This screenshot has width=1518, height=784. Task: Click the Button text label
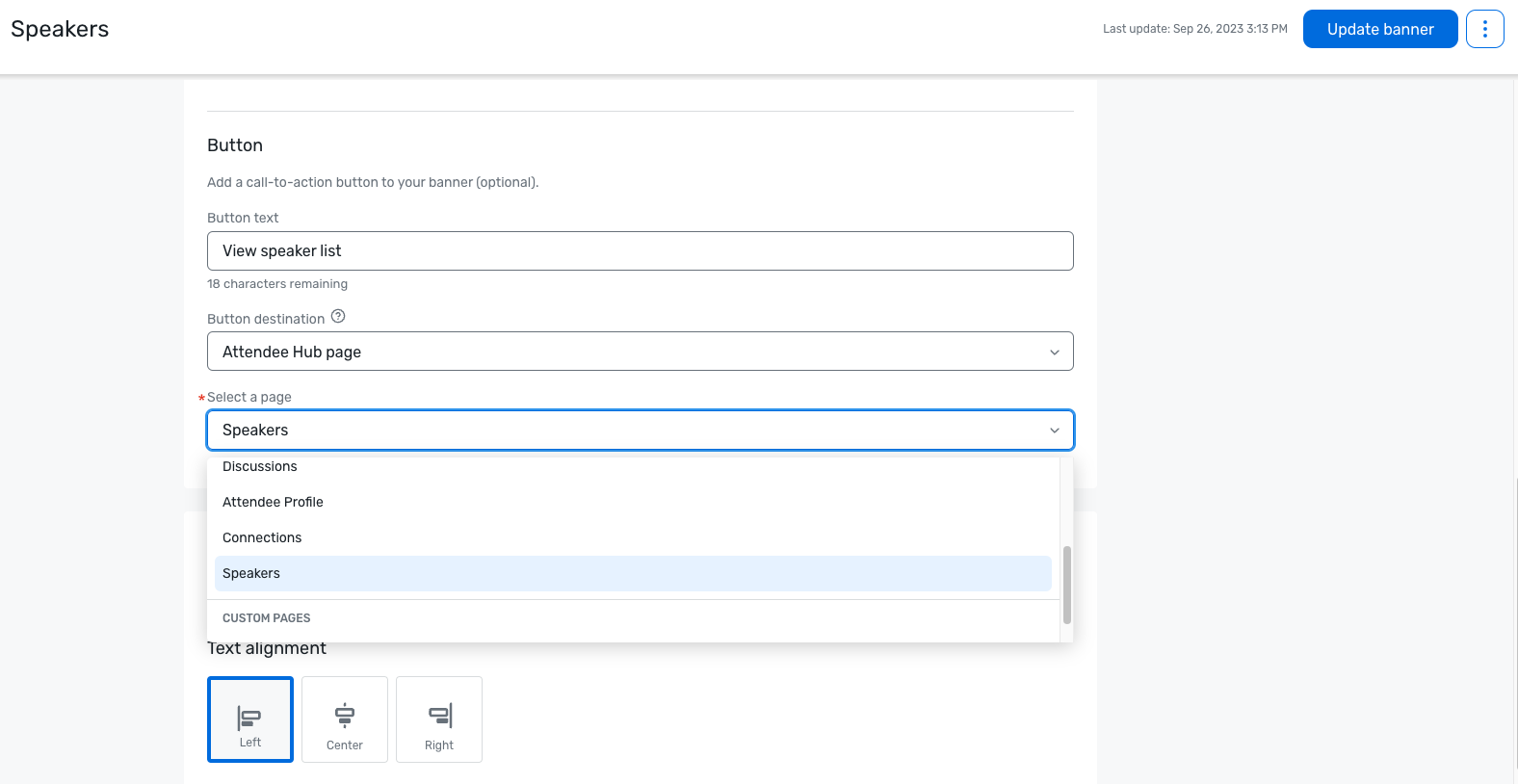click(x=243, y=218)
